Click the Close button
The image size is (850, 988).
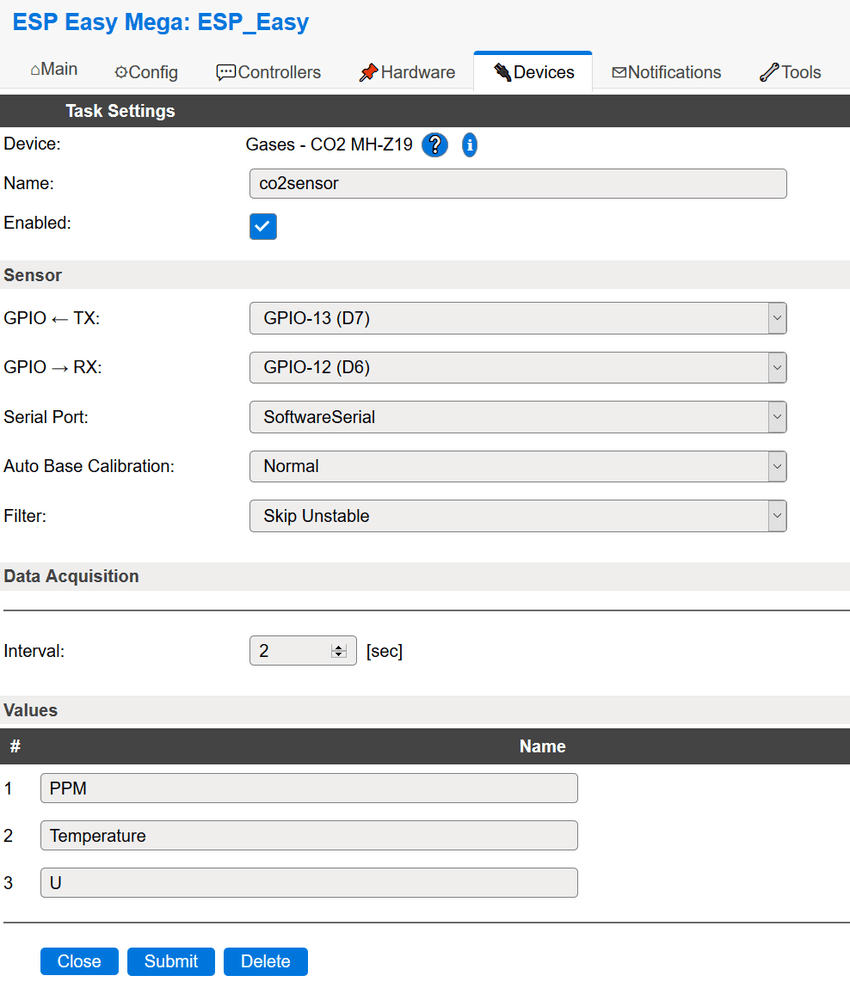[x=79, y=962]
